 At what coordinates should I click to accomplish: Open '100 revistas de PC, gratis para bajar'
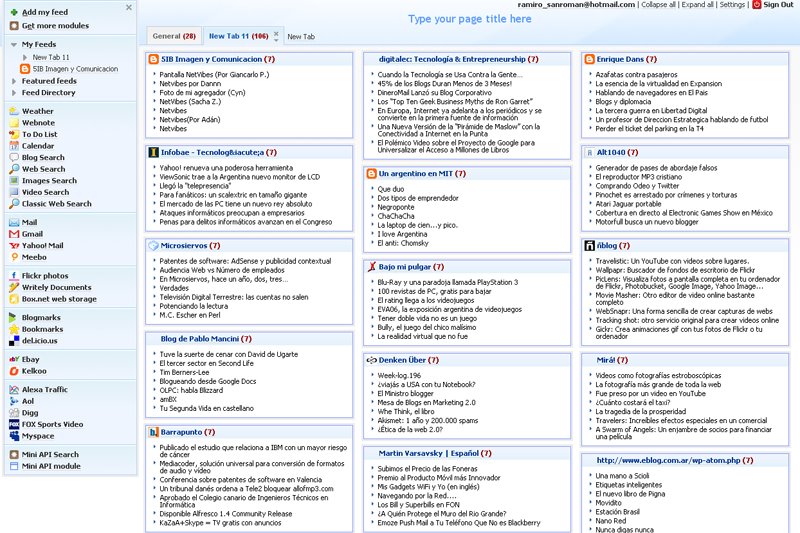[434, 291]
